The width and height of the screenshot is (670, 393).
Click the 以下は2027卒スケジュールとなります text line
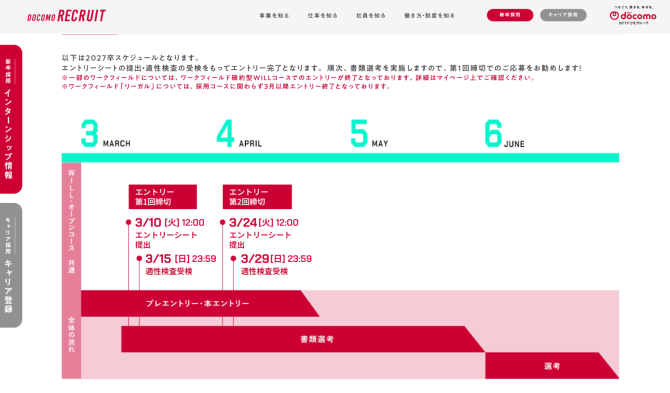pyautogui.click(x=131, y=58)
